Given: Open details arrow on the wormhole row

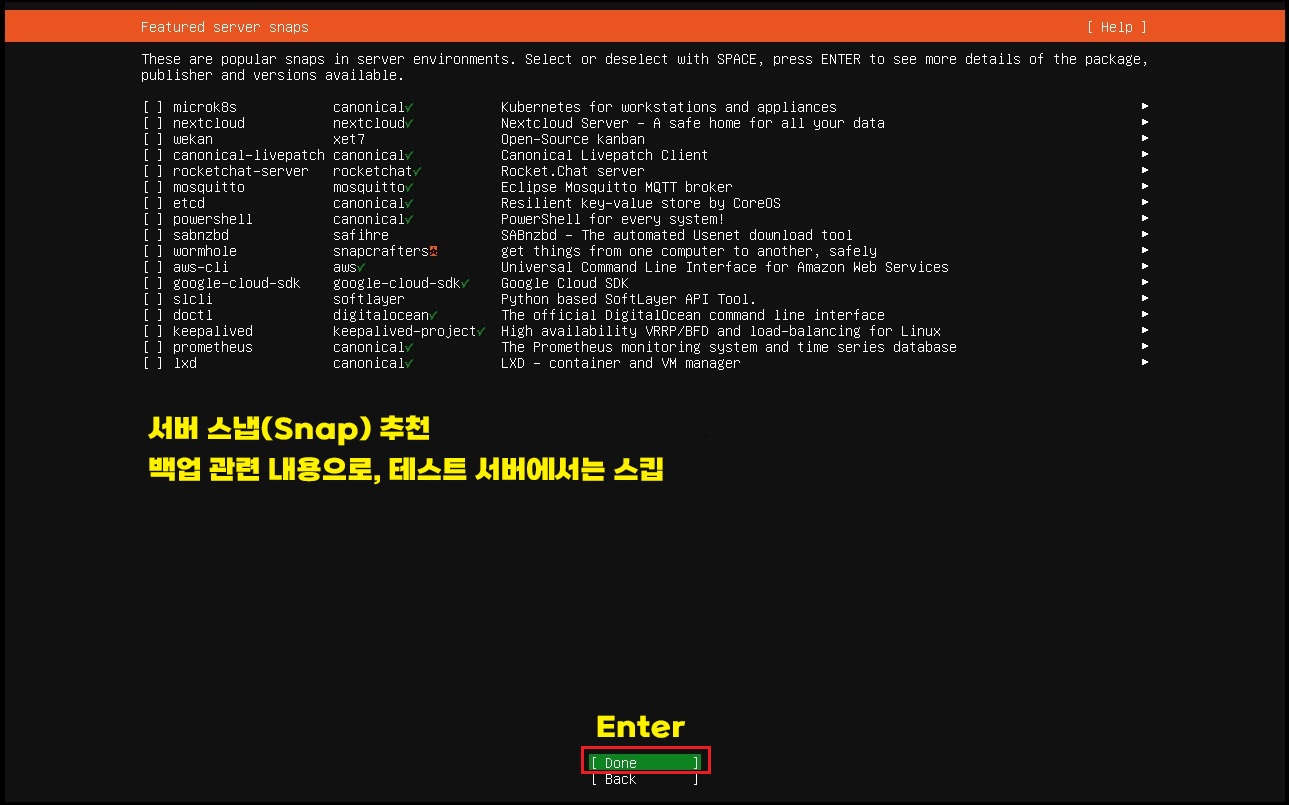Looking at the screenshot, I should click(x=1145, y=251).
